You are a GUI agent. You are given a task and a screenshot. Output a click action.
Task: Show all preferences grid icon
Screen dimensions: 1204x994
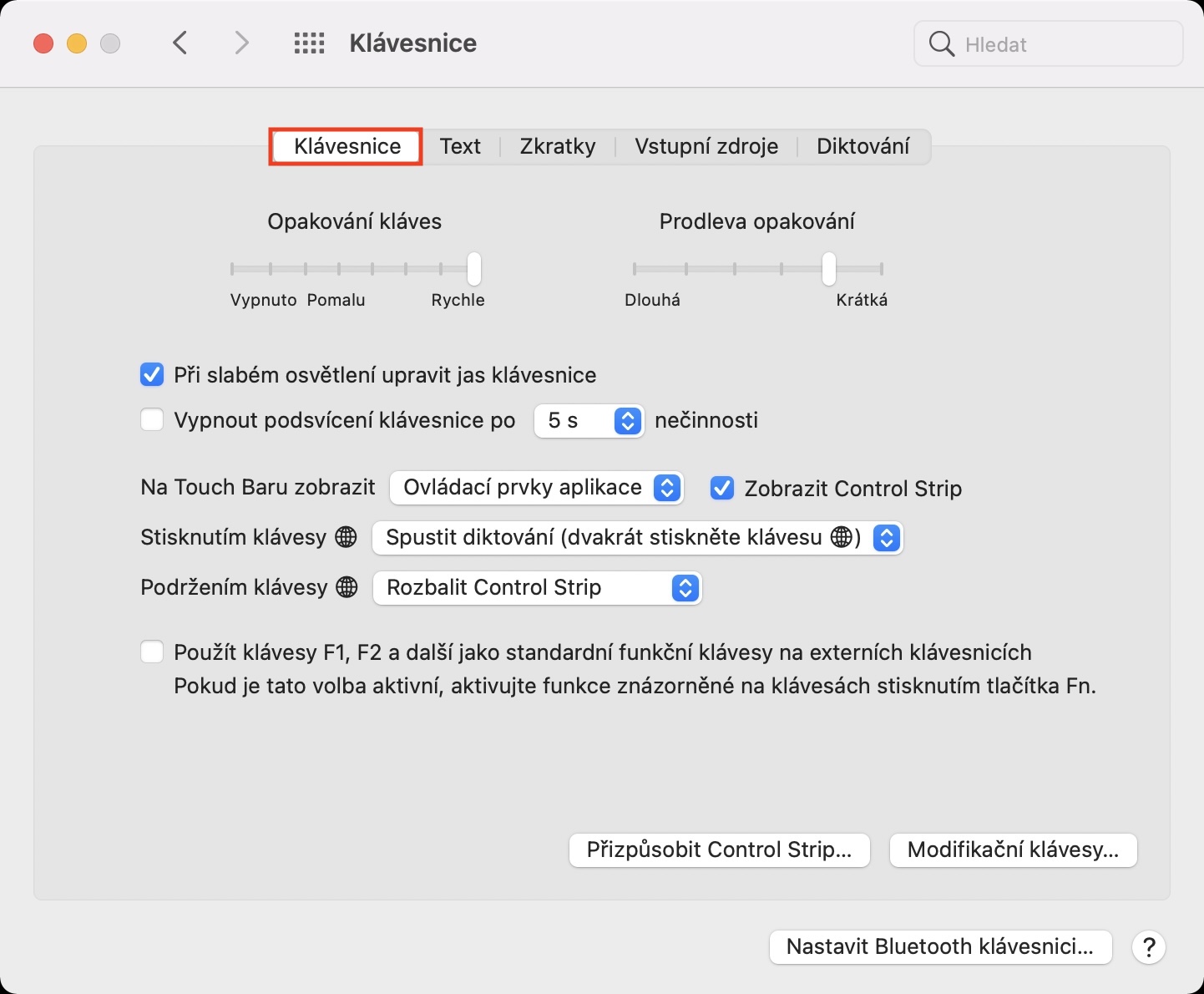(309, 43)
